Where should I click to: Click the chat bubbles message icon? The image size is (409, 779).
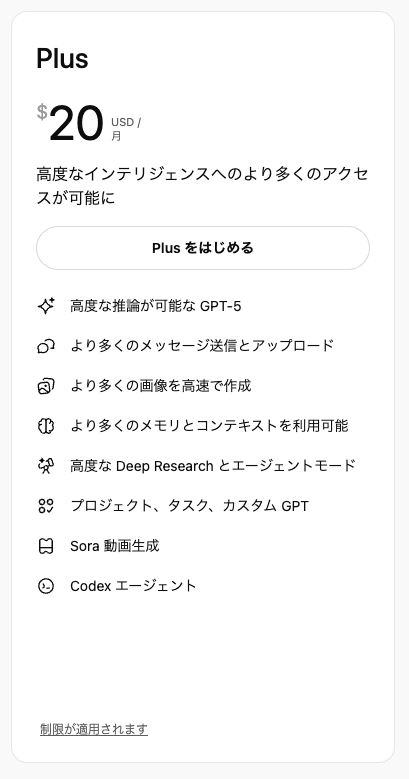click(46, 346)
